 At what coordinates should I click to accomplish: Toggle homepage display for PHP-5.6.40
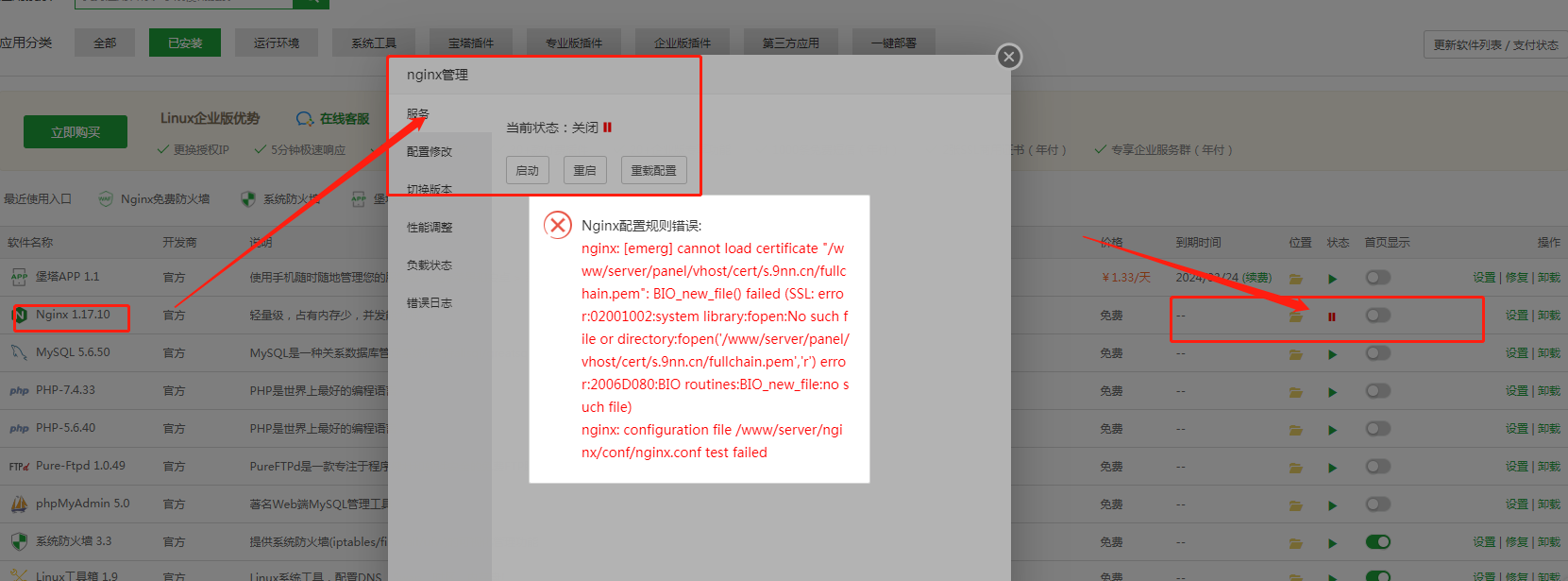pyautogui.click(x=1378, y=428)
